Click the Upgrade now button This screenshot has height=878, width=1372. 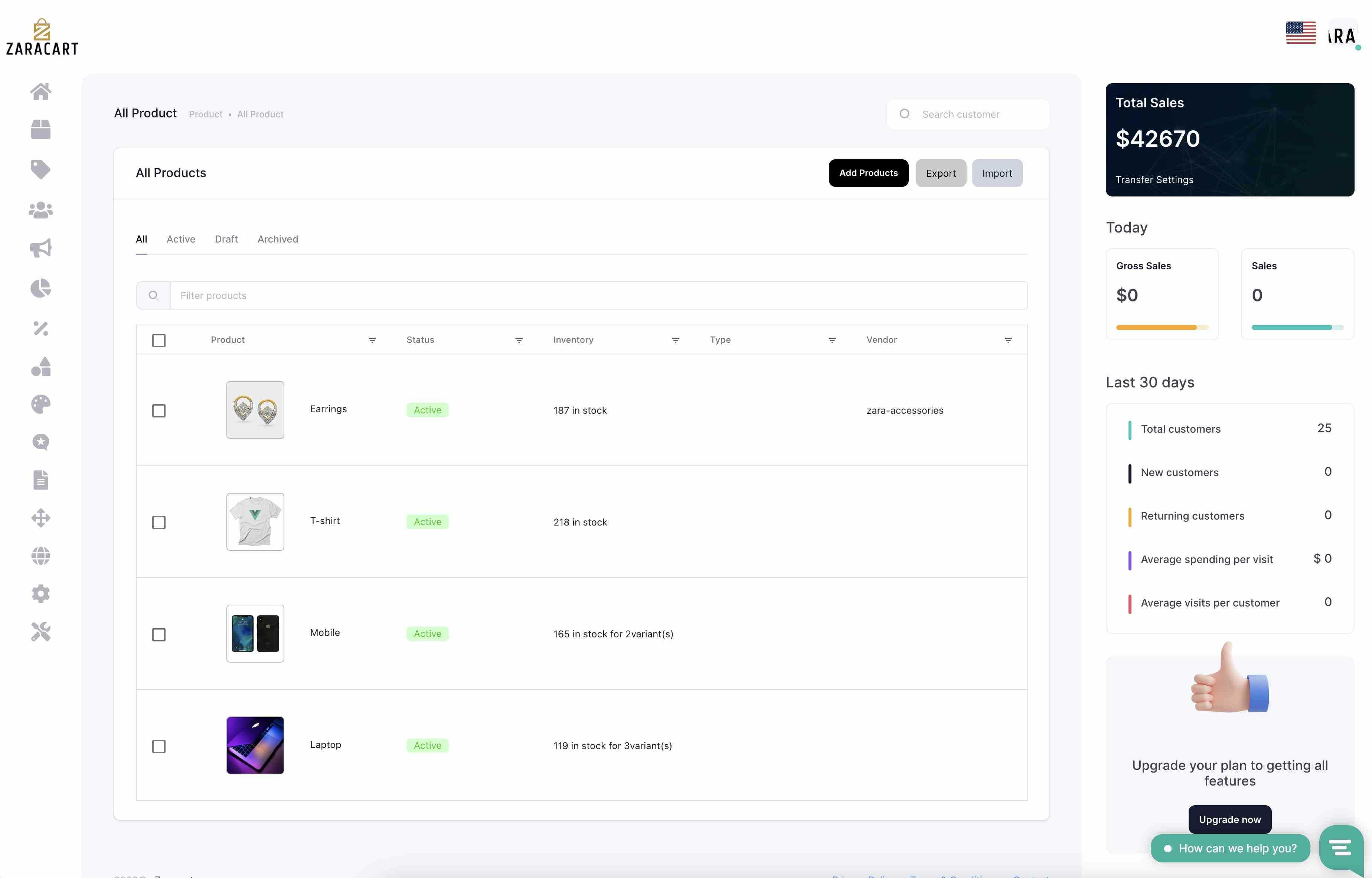pos(1229,819)
